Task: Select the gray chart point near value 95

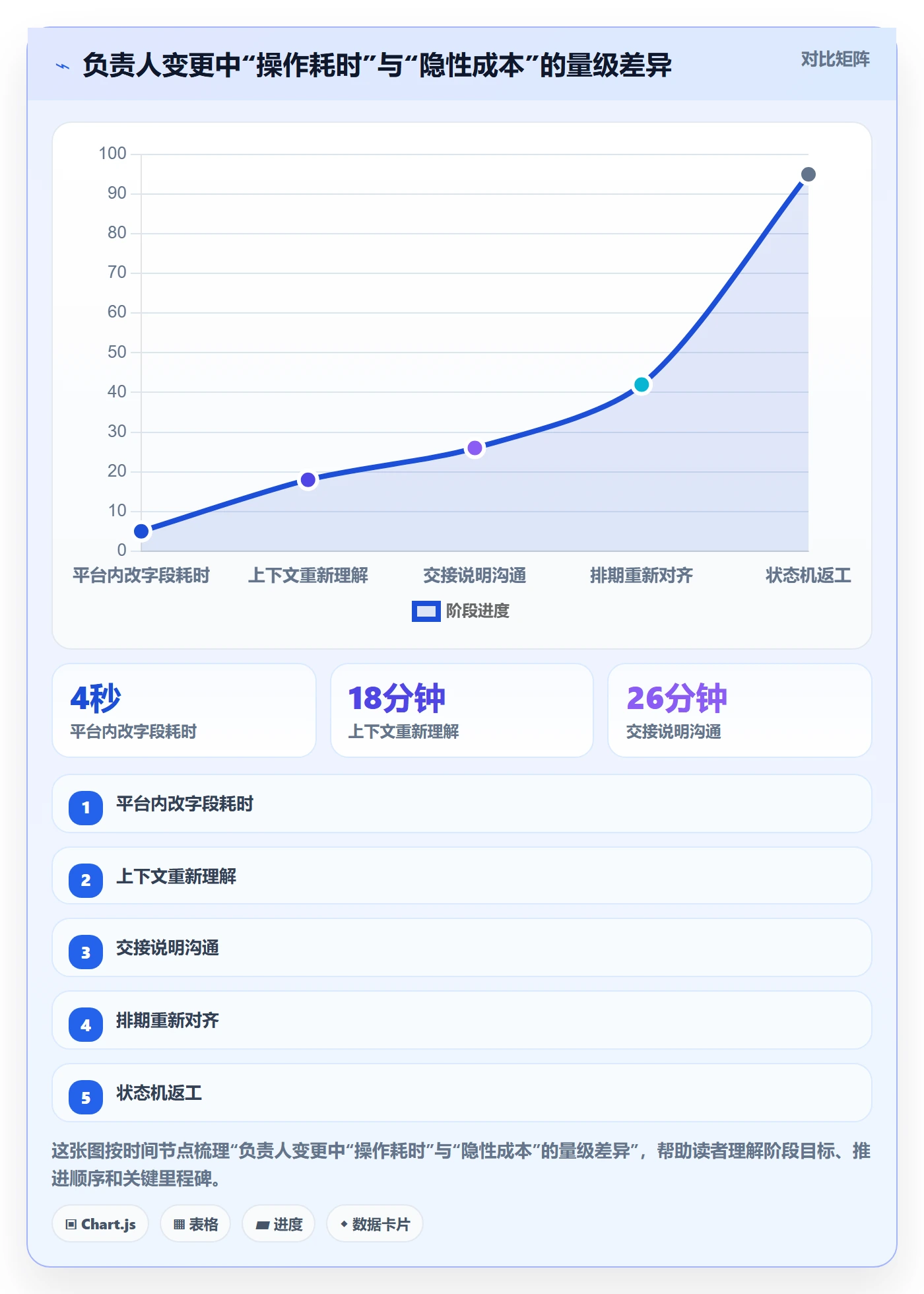Action: point(808,174)
